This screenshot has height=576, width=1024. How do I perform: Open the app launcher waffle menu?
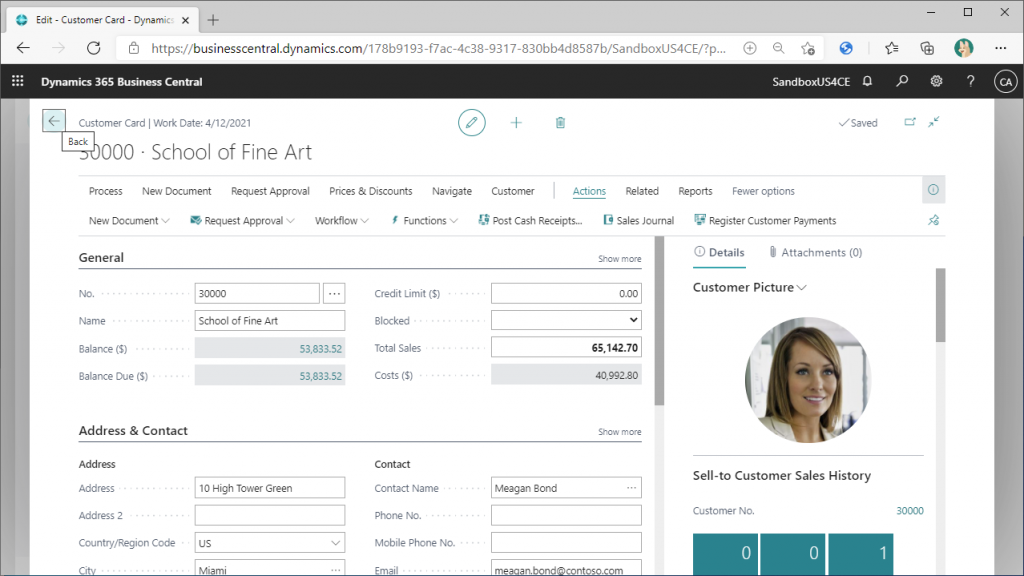(x=18, y=81)
